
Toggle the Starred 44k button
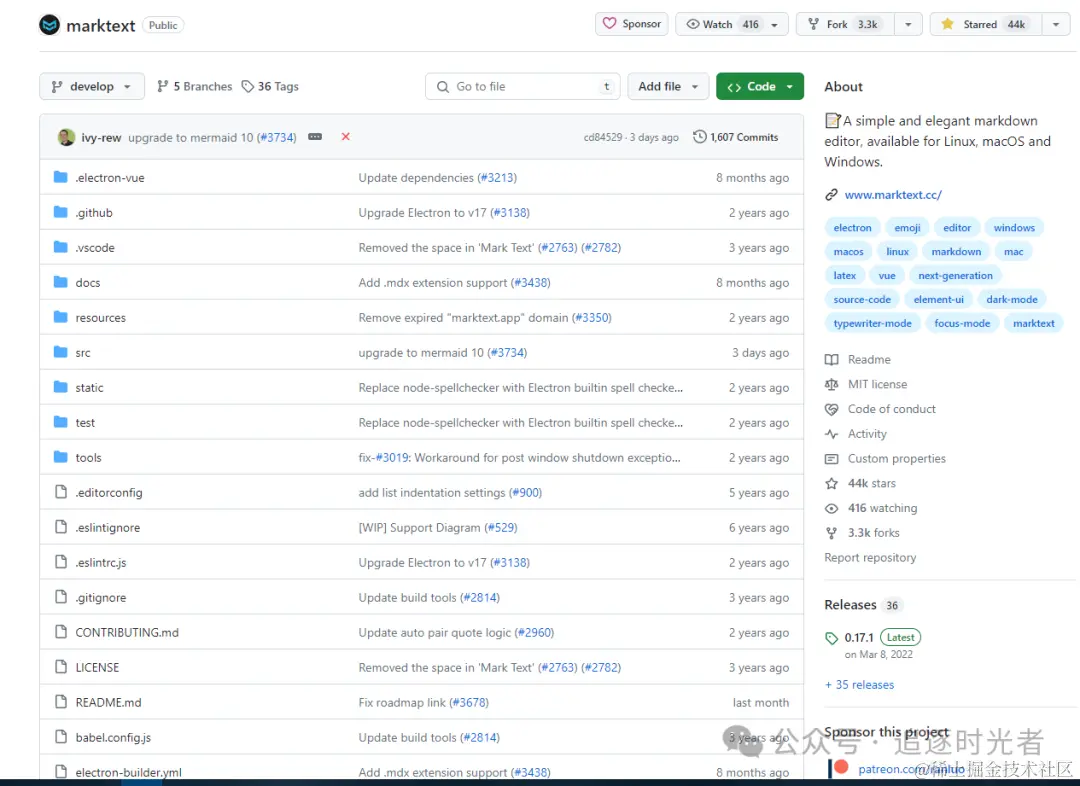click(x=986, y=24)
